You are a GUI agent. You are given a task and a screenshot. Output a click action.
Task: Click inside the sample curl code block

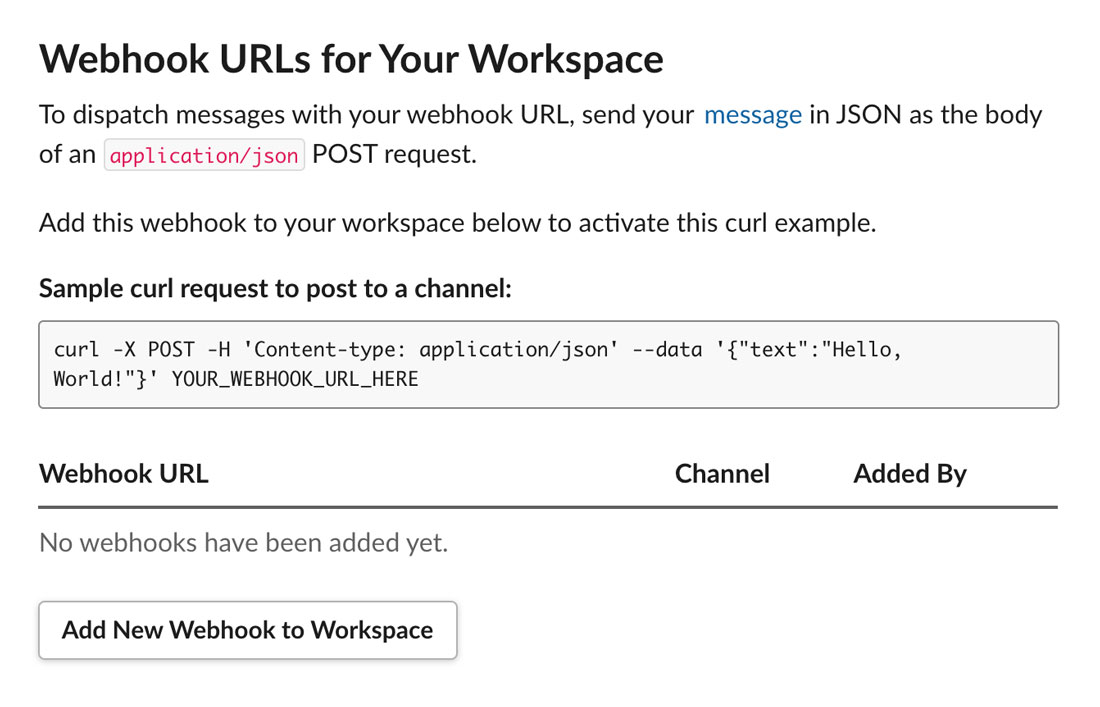pyautogui.click(x=700, y=380)
